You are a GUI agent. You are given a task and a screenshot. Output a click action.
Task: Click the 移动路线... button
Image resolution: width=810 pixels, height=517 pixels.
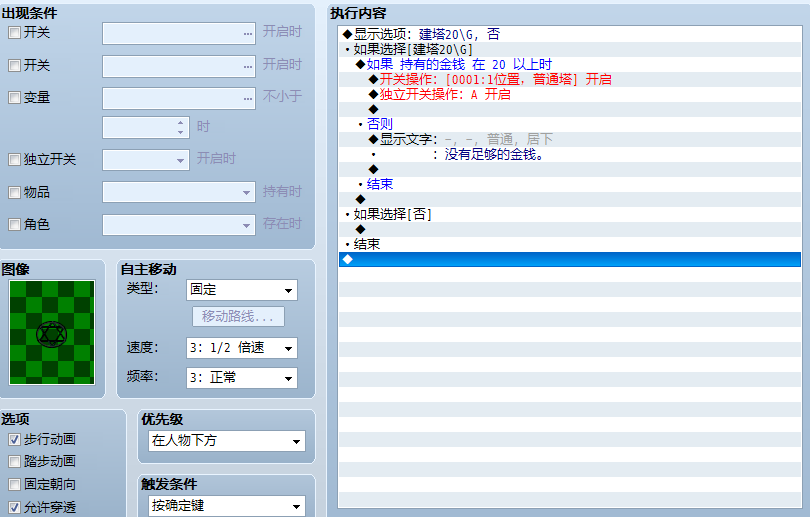coord(238,317)
